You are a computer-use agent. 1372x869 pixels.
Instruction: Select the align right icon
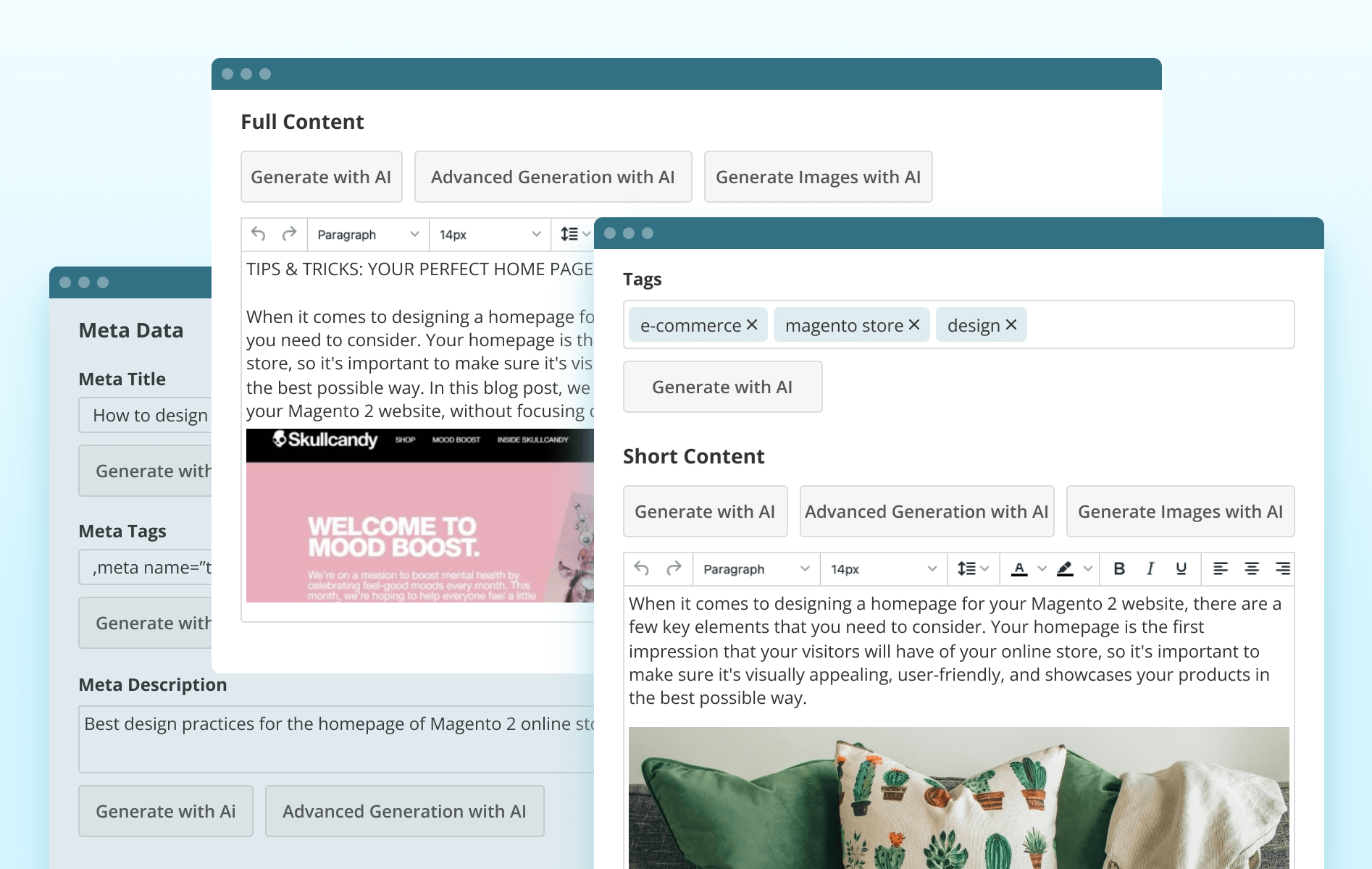pos(1284,569)
